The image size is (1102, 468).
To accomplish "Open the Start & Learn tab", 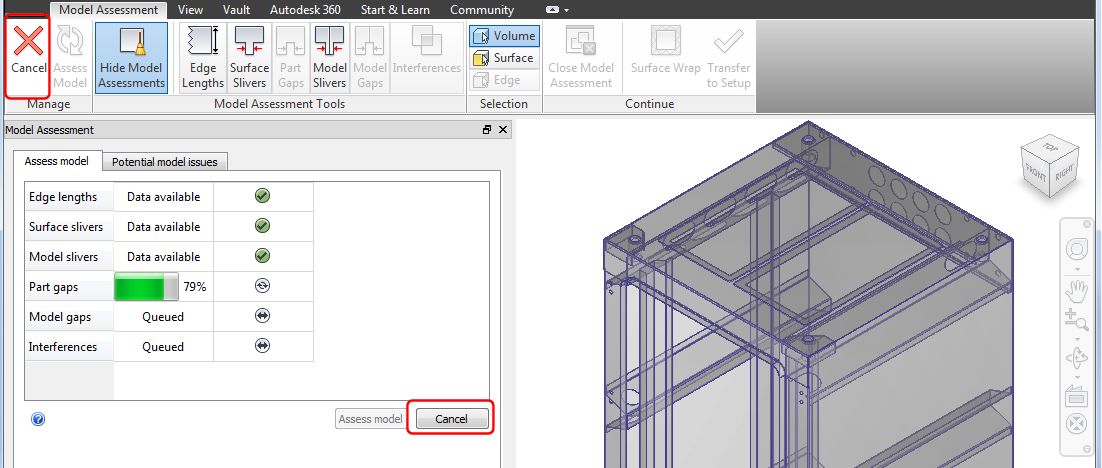I will 395,10.
